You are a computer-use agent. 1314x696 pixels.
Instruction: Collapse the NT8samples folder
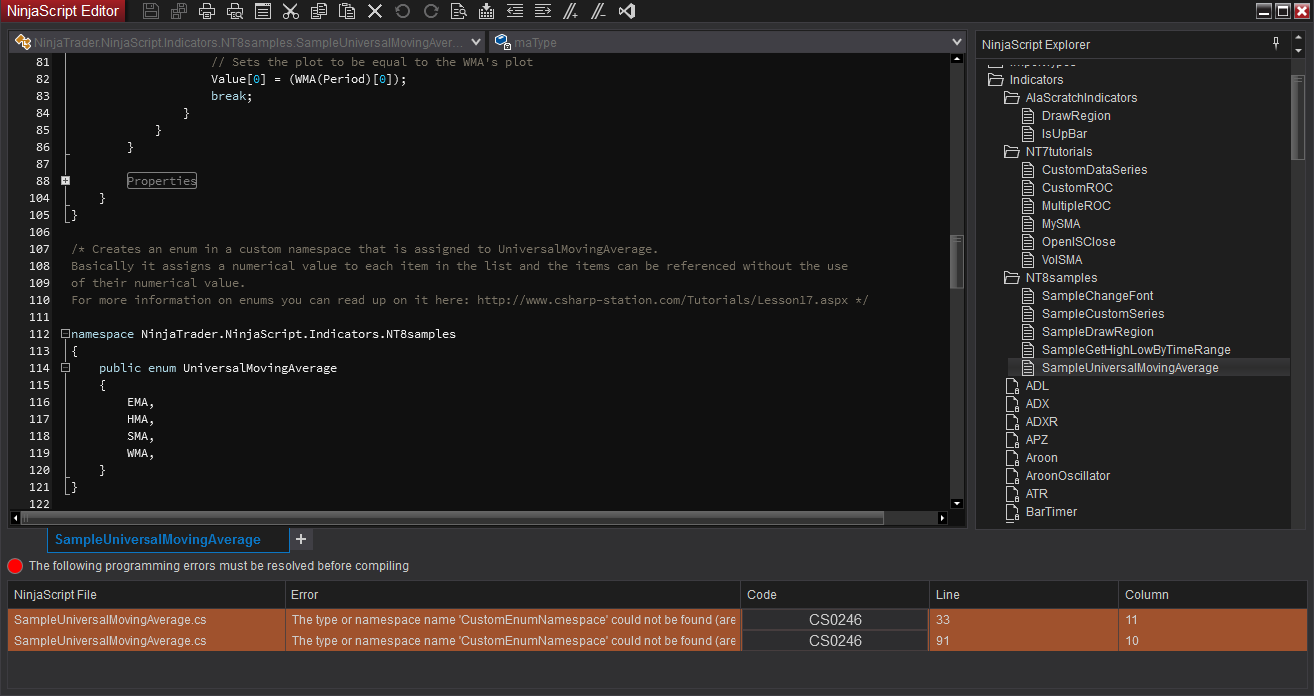[x=1011, y=278]
